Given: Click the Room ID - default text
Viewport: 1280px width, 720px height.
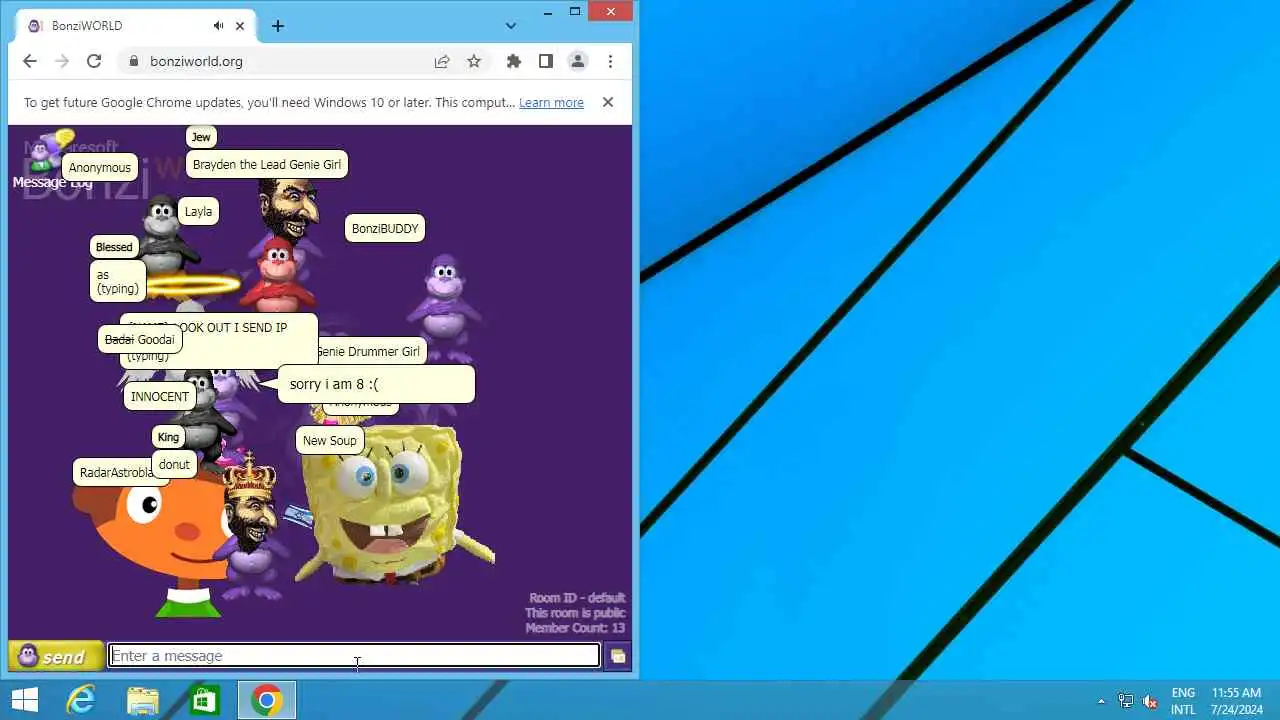Looking at the screenshot, I should pos(577,598).
